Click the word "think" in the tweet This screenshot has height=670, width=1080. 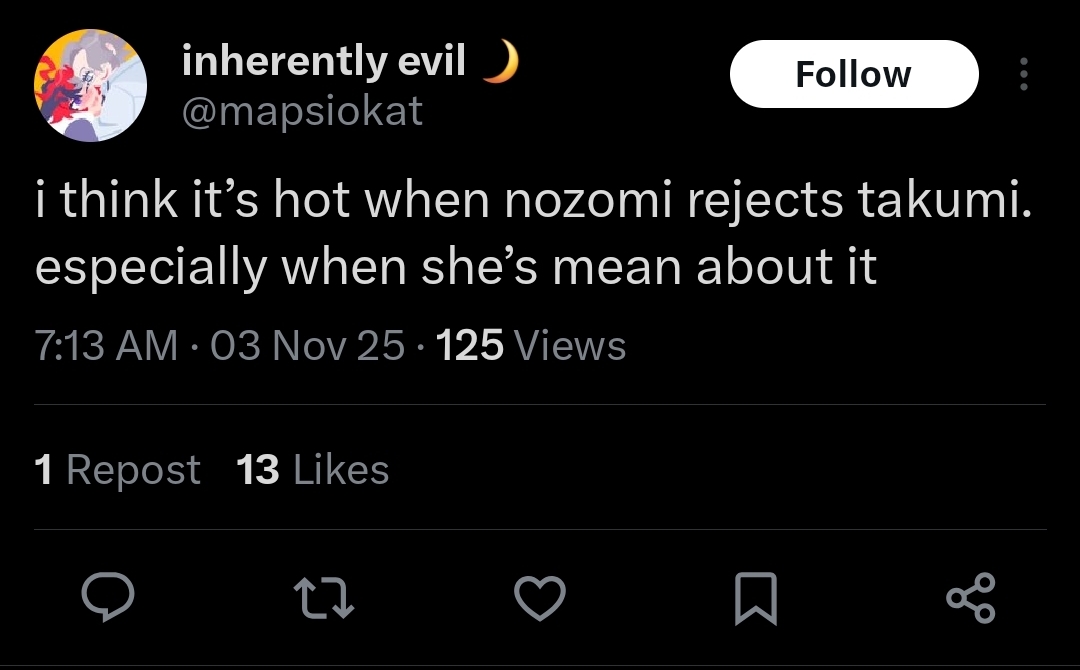(x=119, y=202)
